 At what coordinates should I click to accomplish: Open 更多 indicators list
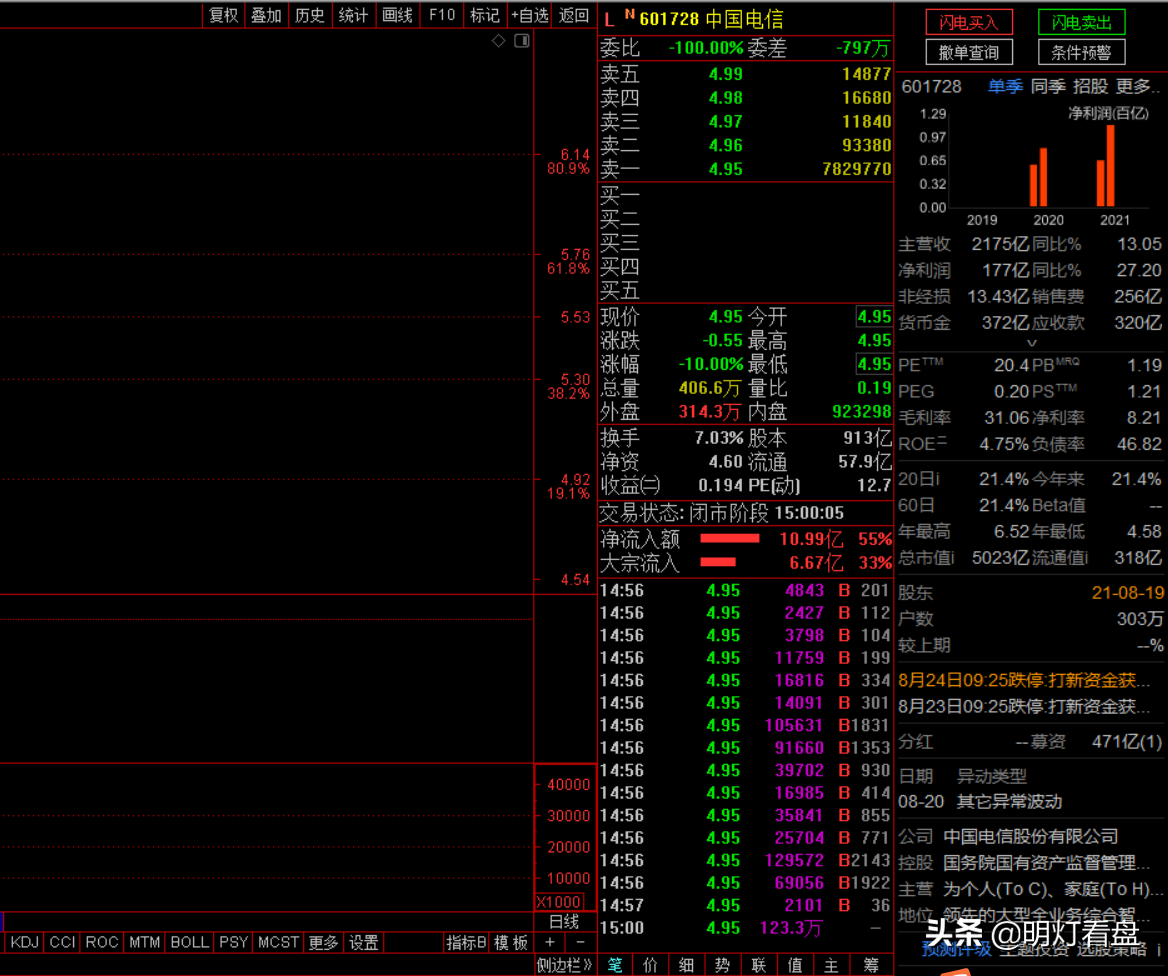(x=323, y=942)
